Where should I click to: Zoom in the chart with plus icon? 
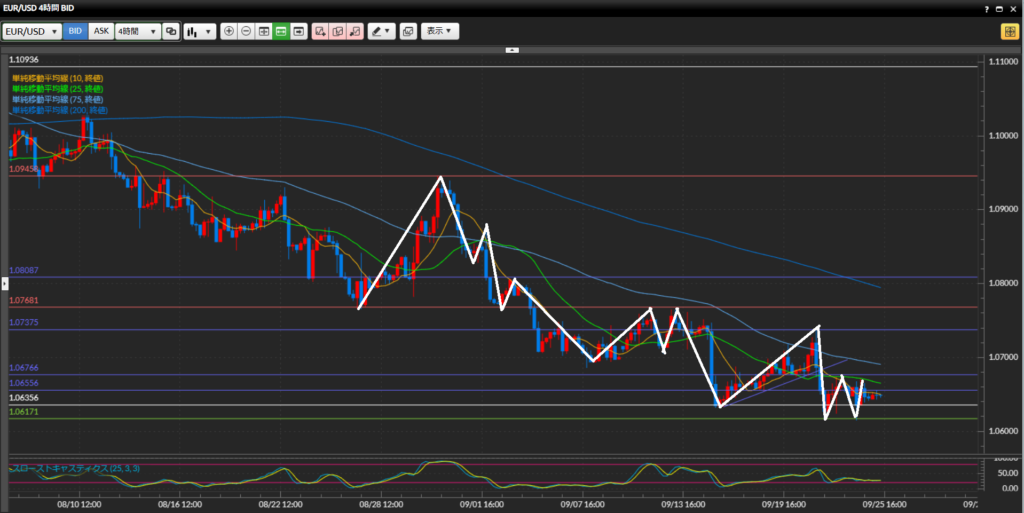pyautogui.click(x=230, y=31)
